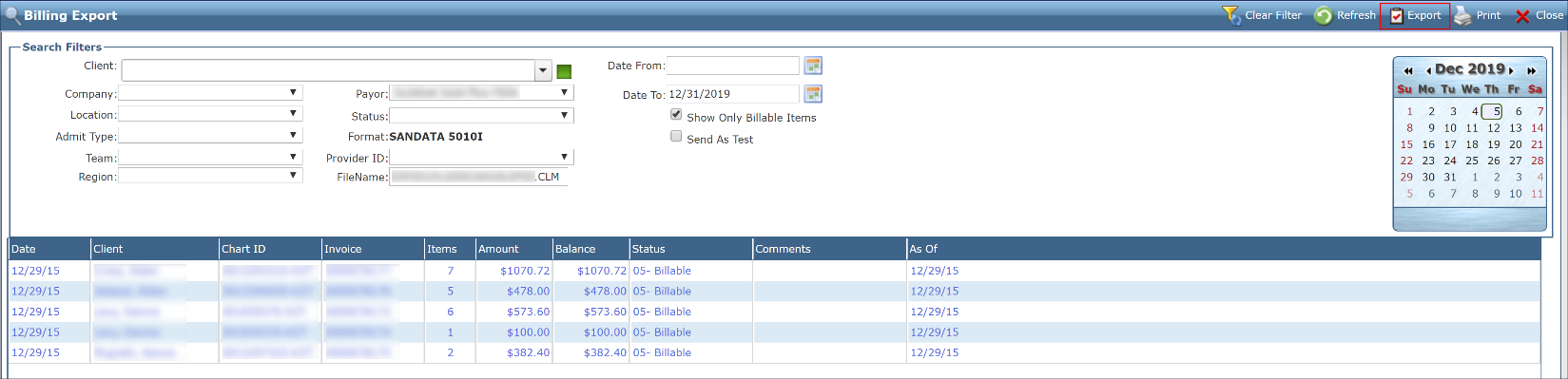Sort by the Chart ID column header
Viewport: 1568px width, 379px height.
[270, 249]
